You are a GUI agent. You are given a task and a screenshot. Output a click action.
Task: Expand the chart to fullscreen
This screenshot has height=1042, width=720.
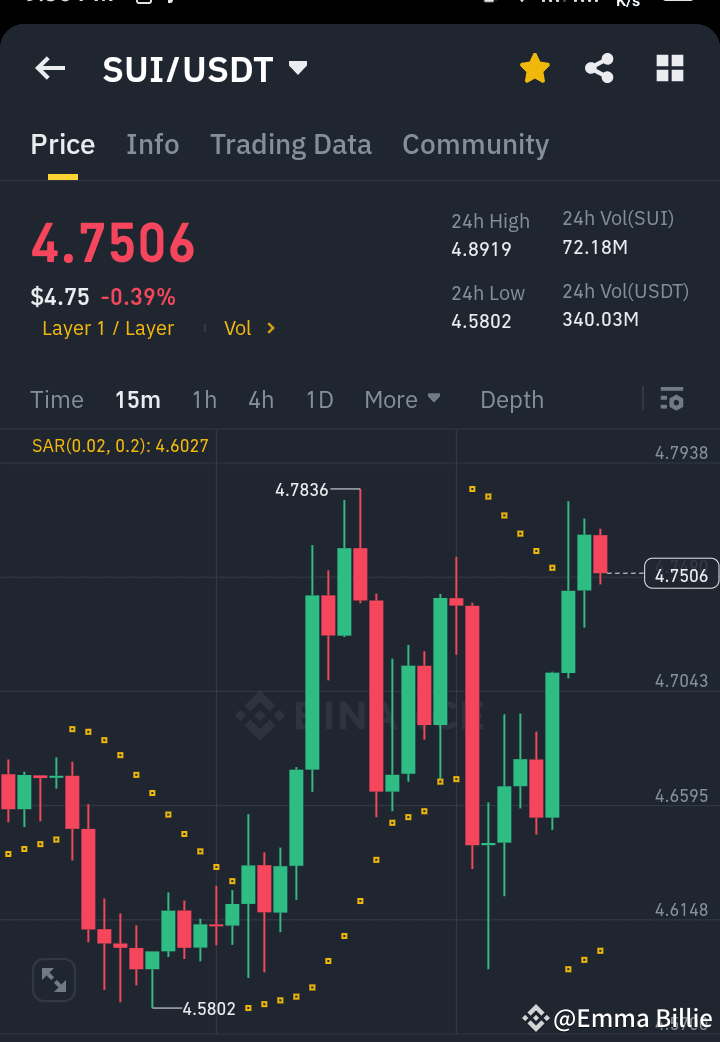[53, 980]
